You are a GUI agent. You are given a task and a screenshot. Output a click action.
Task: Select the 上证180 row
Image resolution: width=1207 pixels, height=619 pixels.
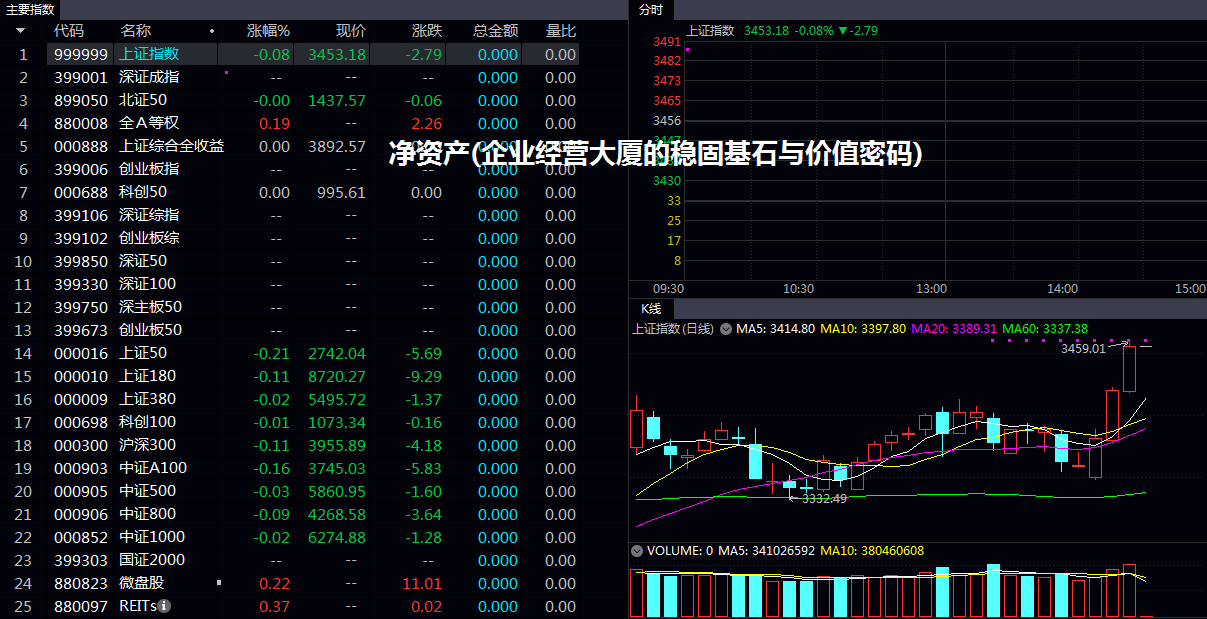point(290,376)
